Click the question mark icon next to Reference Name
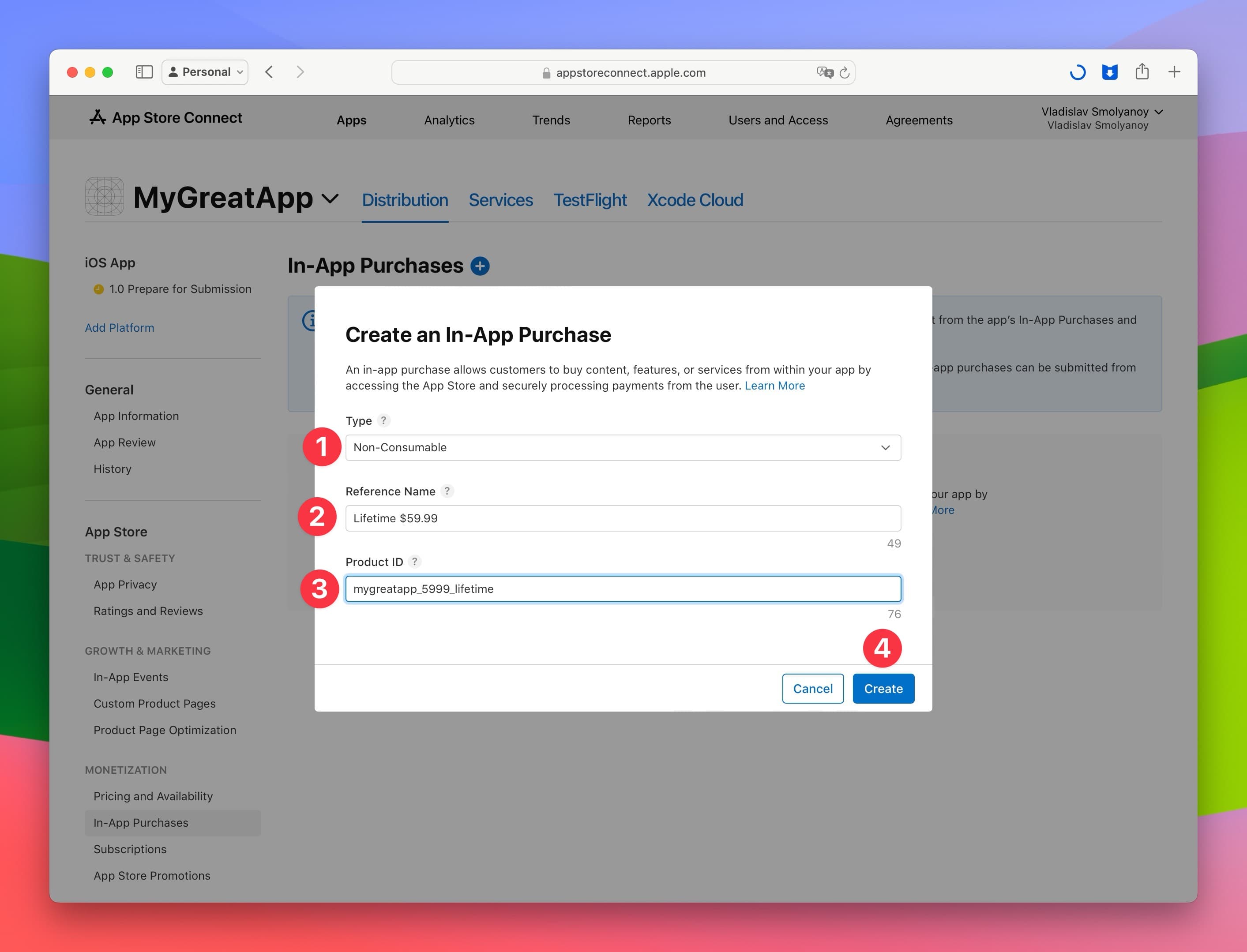The image size is (1247, 952). coord(449,491)
